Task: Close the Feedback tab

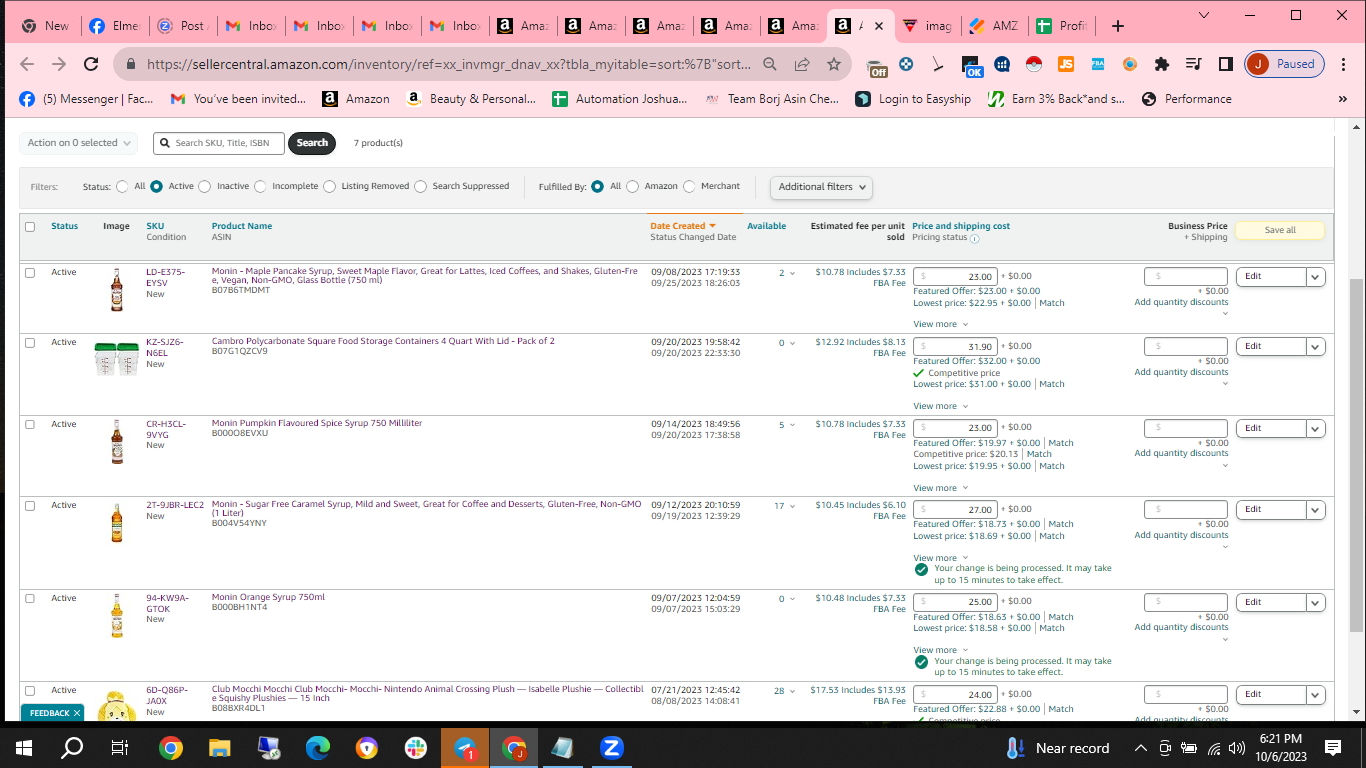Action: click(76, 713)
